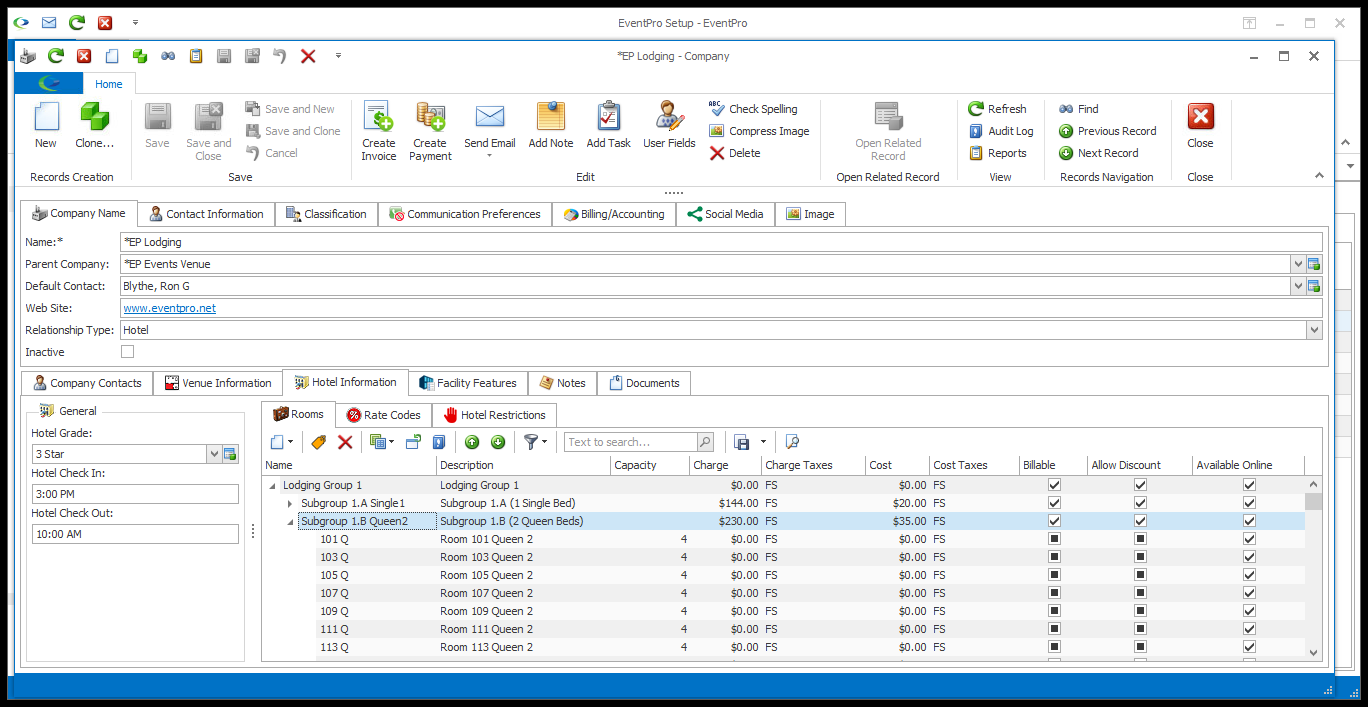Switch to the Rate Codes tab
The width and height of the screenshot is (1368, 707).
click(x=383, y=415)
